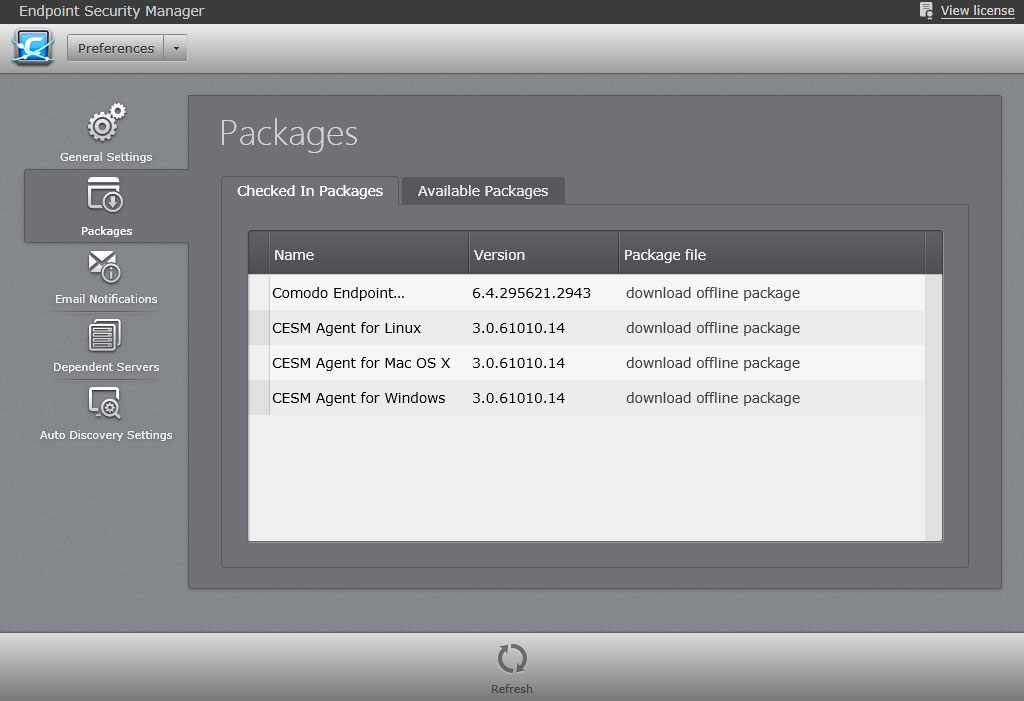Click the license certificate icon

click(x=926, y=10)
